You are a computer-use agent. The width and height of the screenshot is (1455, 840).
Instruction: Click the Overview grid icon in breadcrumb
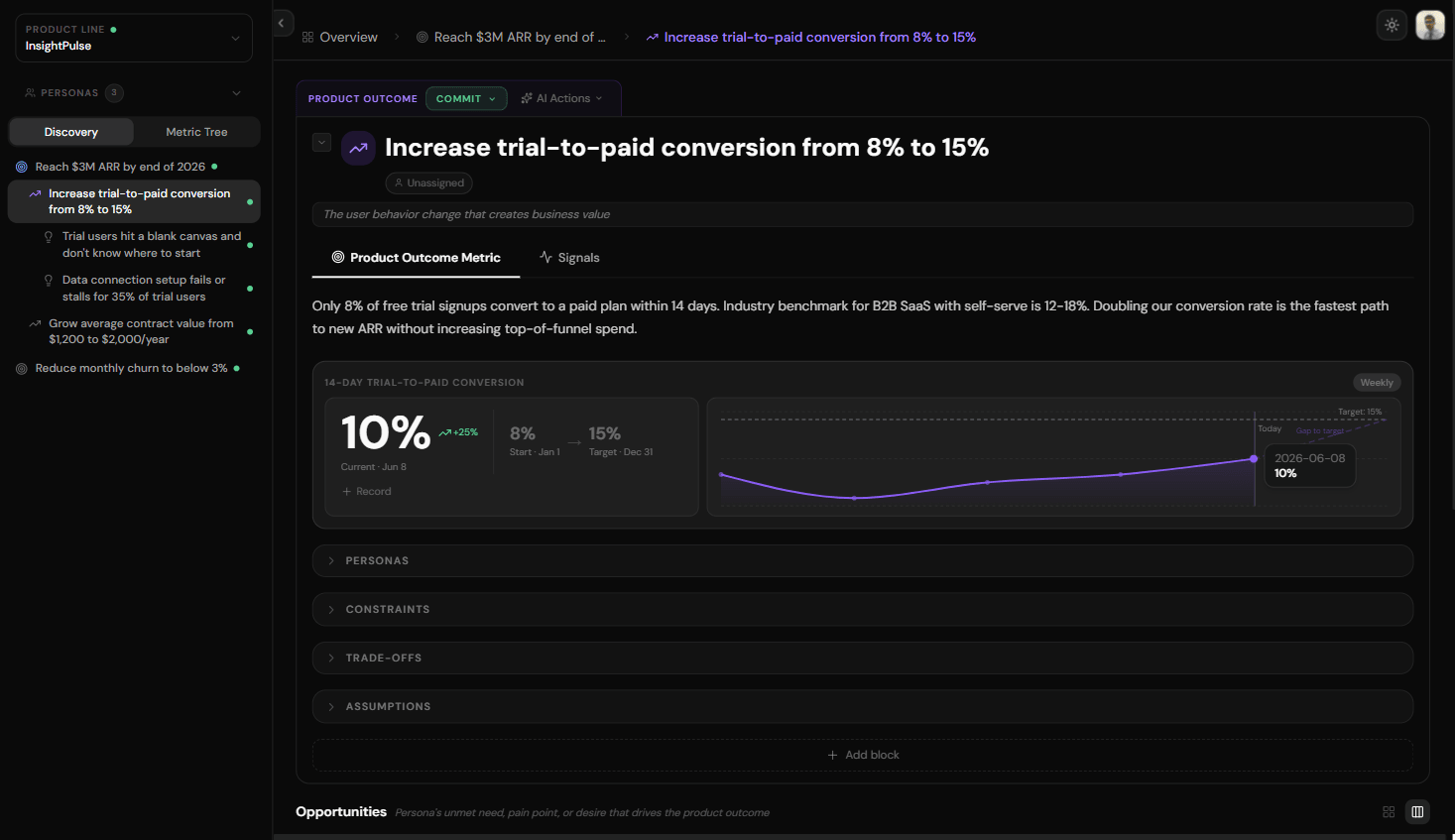pyautogui.click(x=307, y=38)
